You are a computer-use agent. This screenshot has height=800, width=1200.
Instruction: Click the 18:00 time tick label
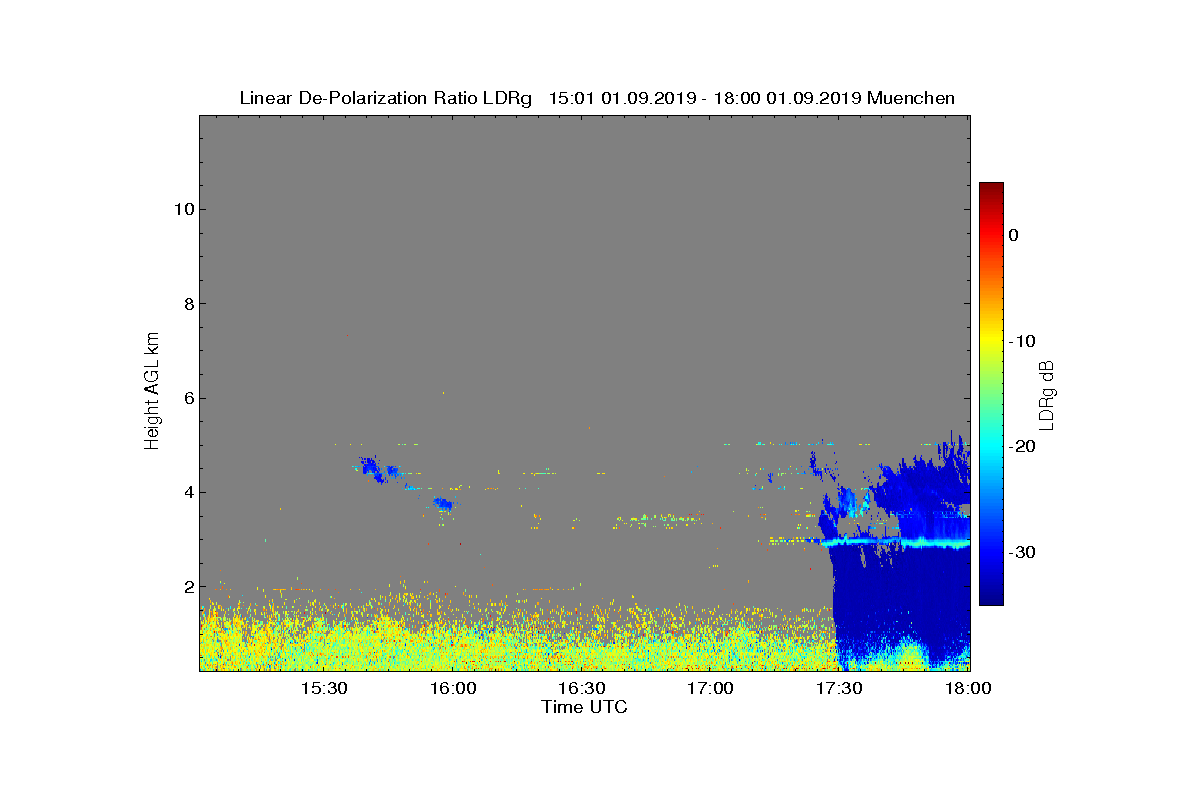pos(968,689)
